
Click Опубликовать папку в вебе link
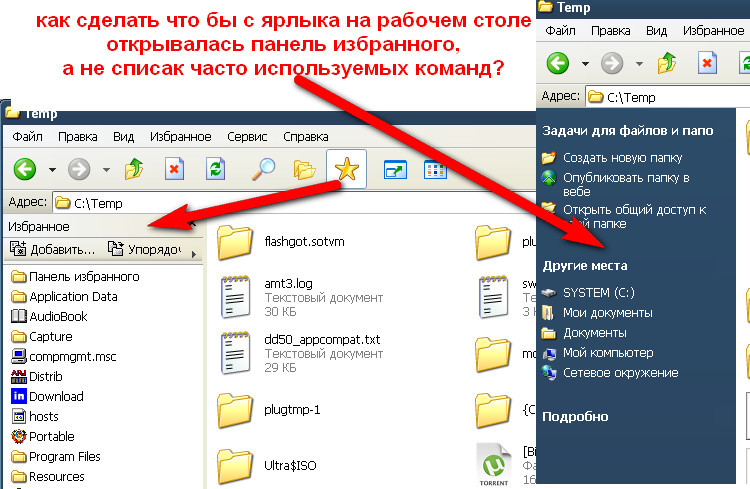click(x=616, y=185)
